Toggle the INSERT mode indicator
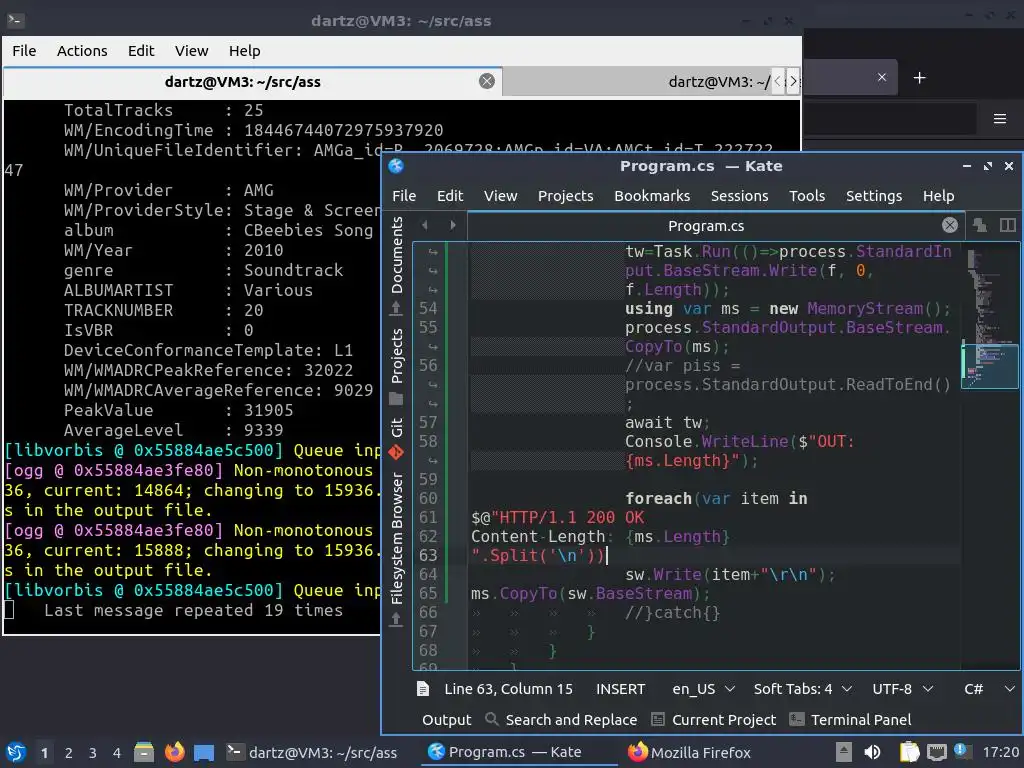The width and height of the screenshot is (1024, 768). coord(620,689)
